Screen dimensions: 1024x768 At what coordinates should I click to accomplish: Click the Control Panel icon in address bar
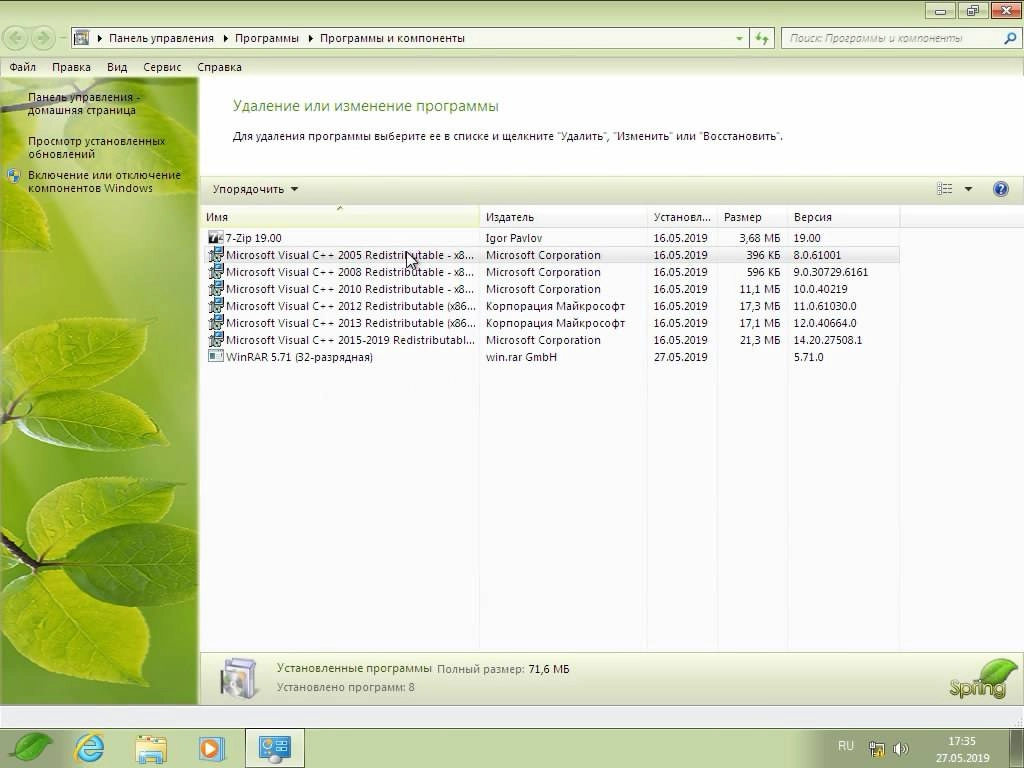click(82, 38)
